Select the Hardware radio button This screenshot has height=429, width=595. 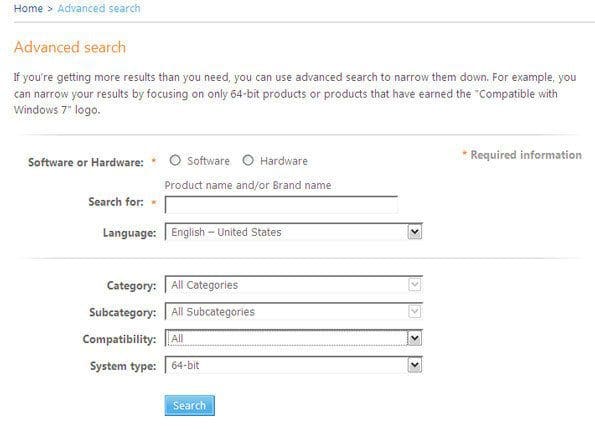coord(248,160)
